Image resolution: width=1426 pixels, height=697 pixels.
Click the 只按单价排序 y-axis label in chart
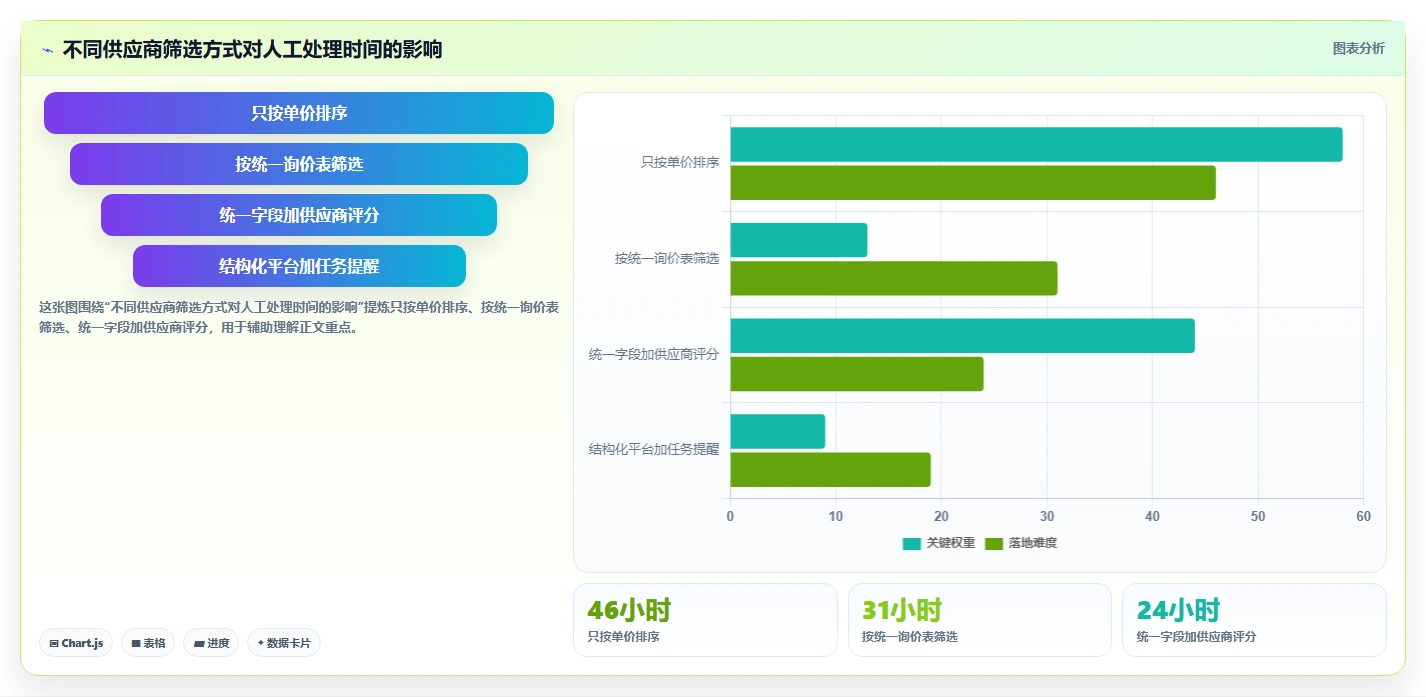click(680, 162)
